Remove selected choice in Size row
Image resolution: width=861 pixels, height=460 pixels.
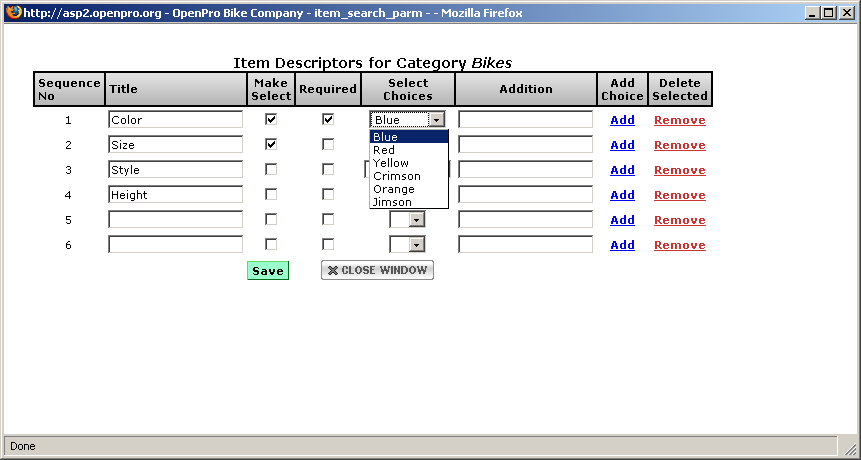pyautogui.click(x=679, y=145)
